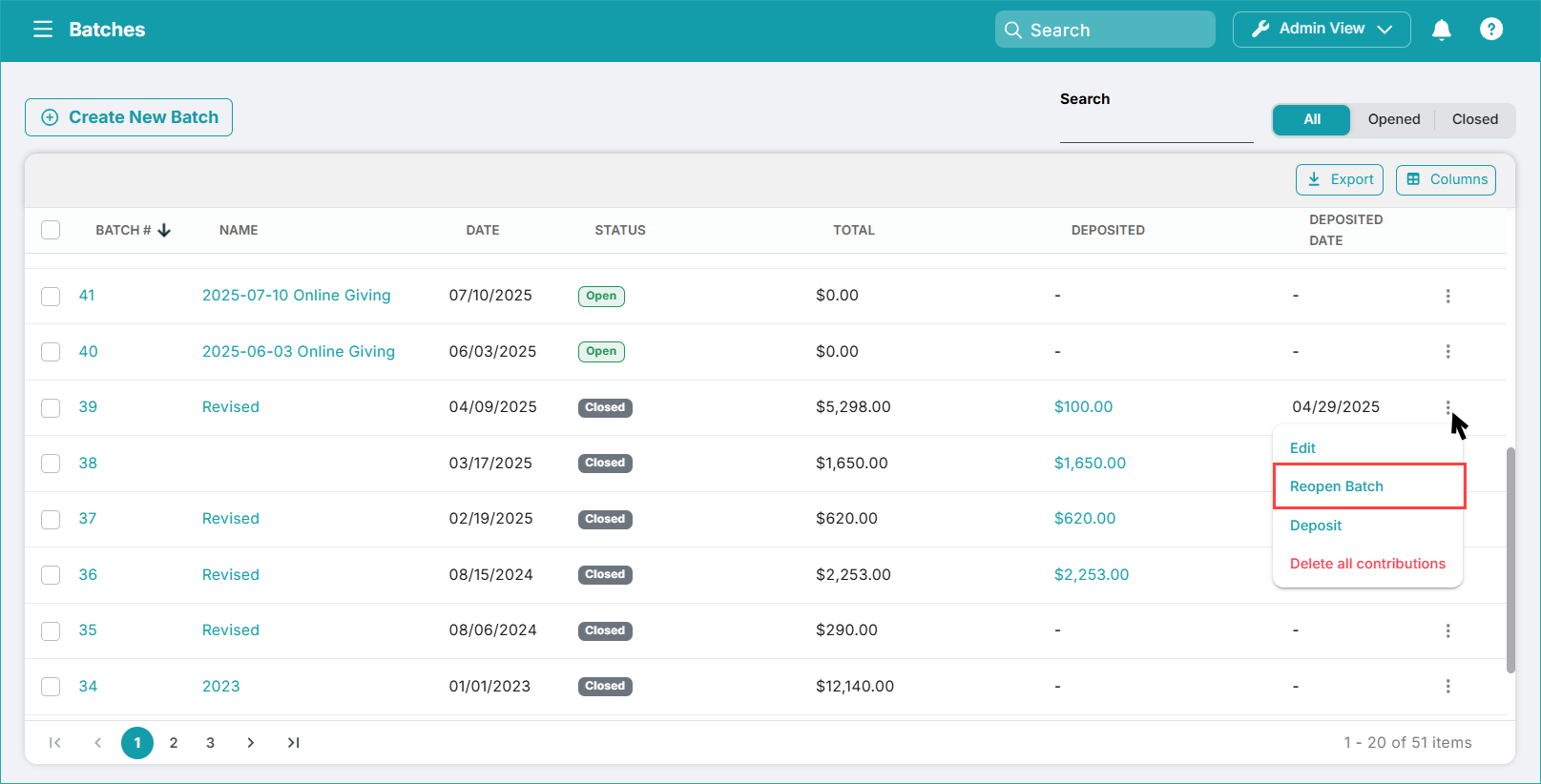
Task: Check the box for batch 35
Action: 51,630
